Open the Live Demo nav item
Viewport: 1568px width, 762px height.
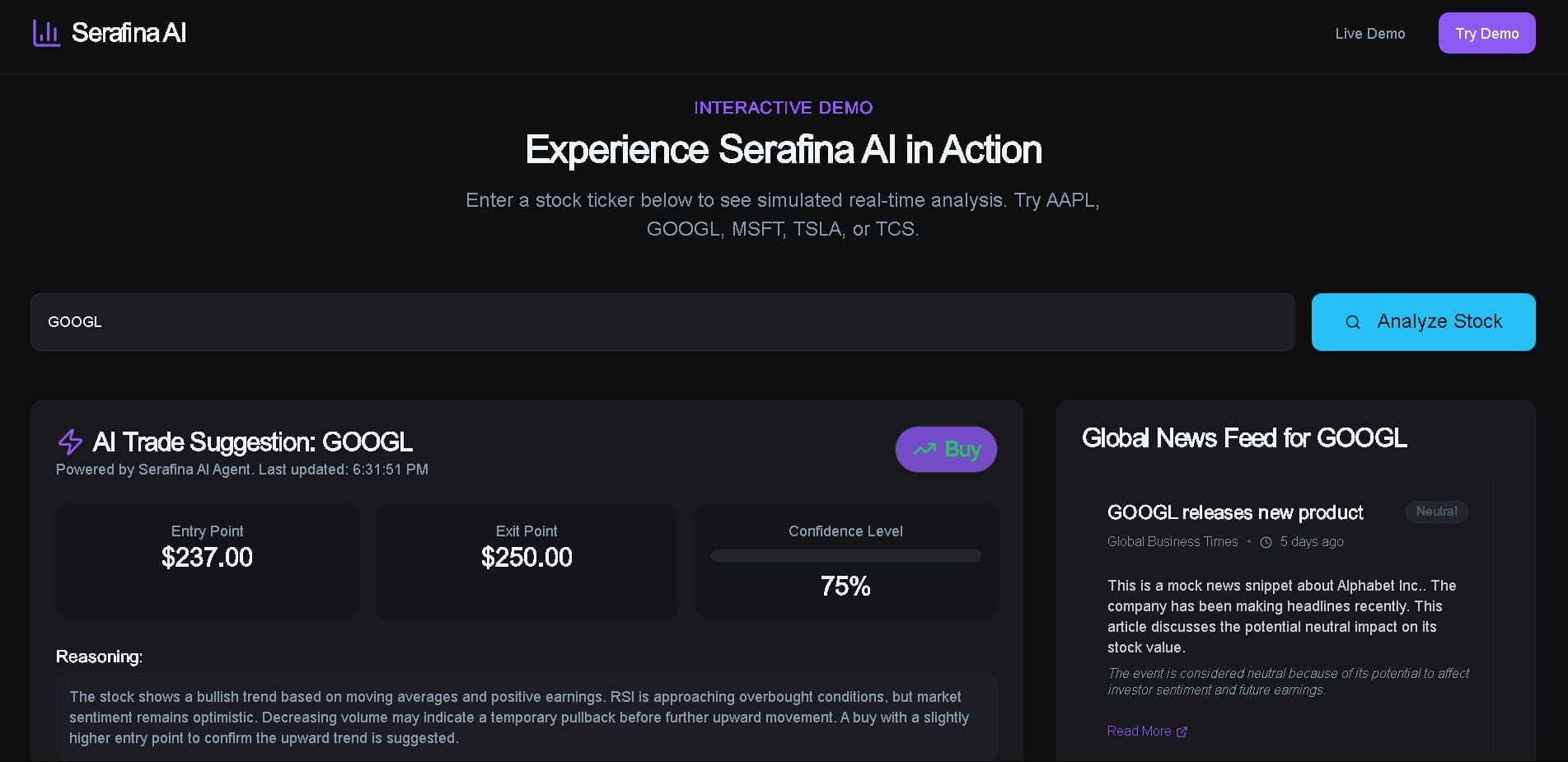[1369, 34]
